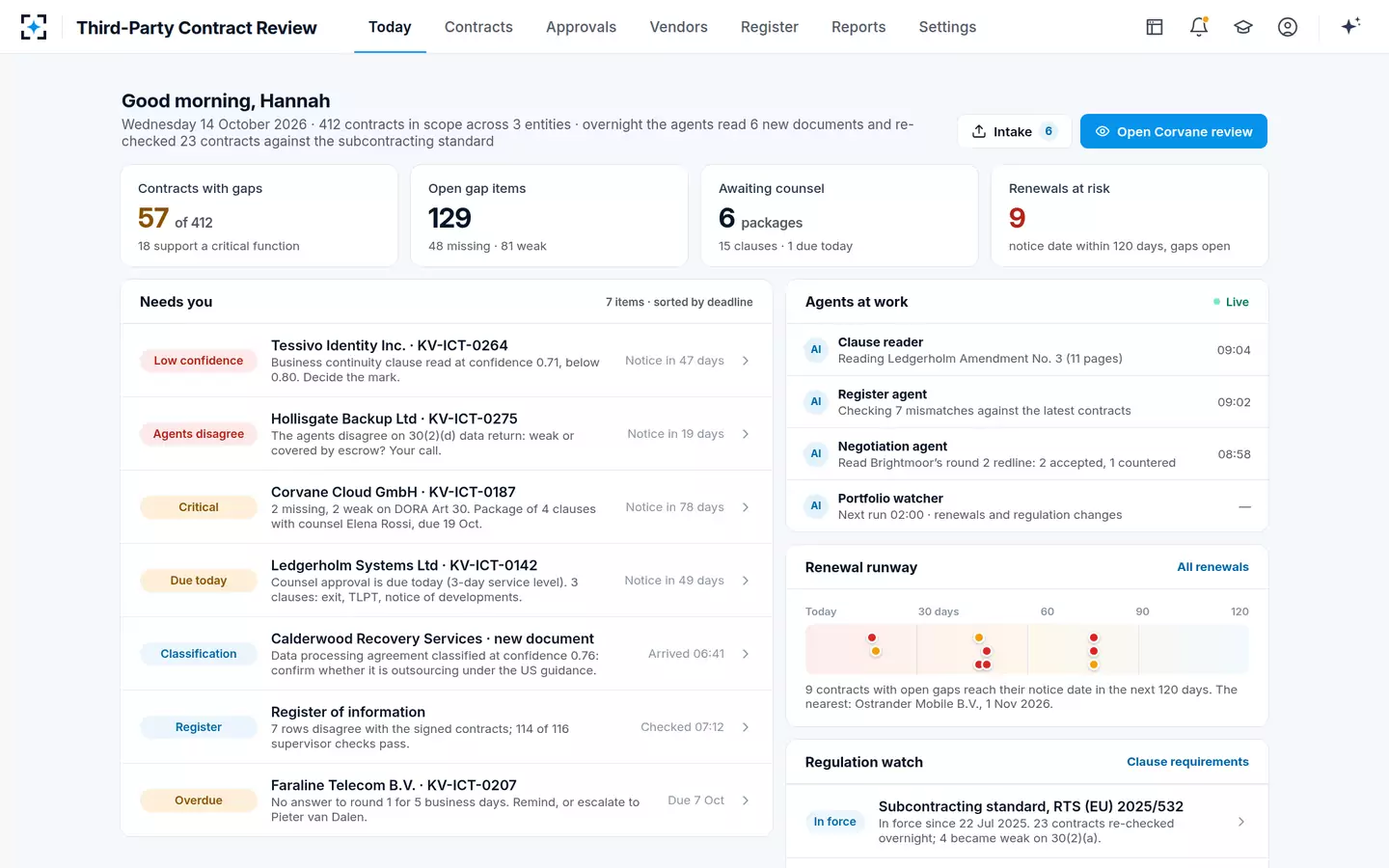Expand the Tessivo Identity Inc. row chevron
The image size is (1389, 868).
point(746,361)
